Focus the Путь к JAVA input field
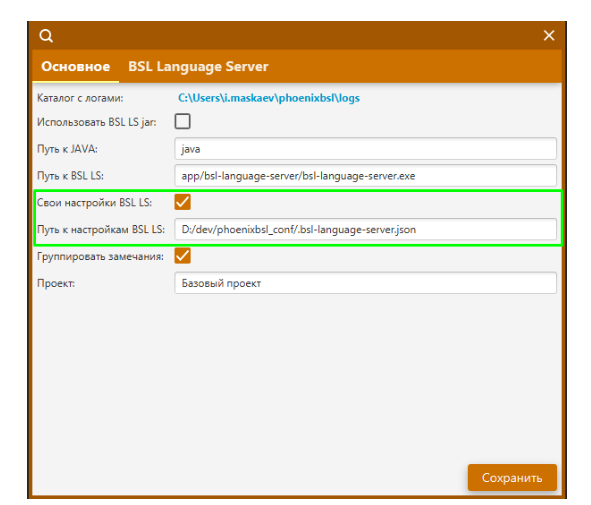The width and height of the screenshot is (591, 505). pos(365,148)
